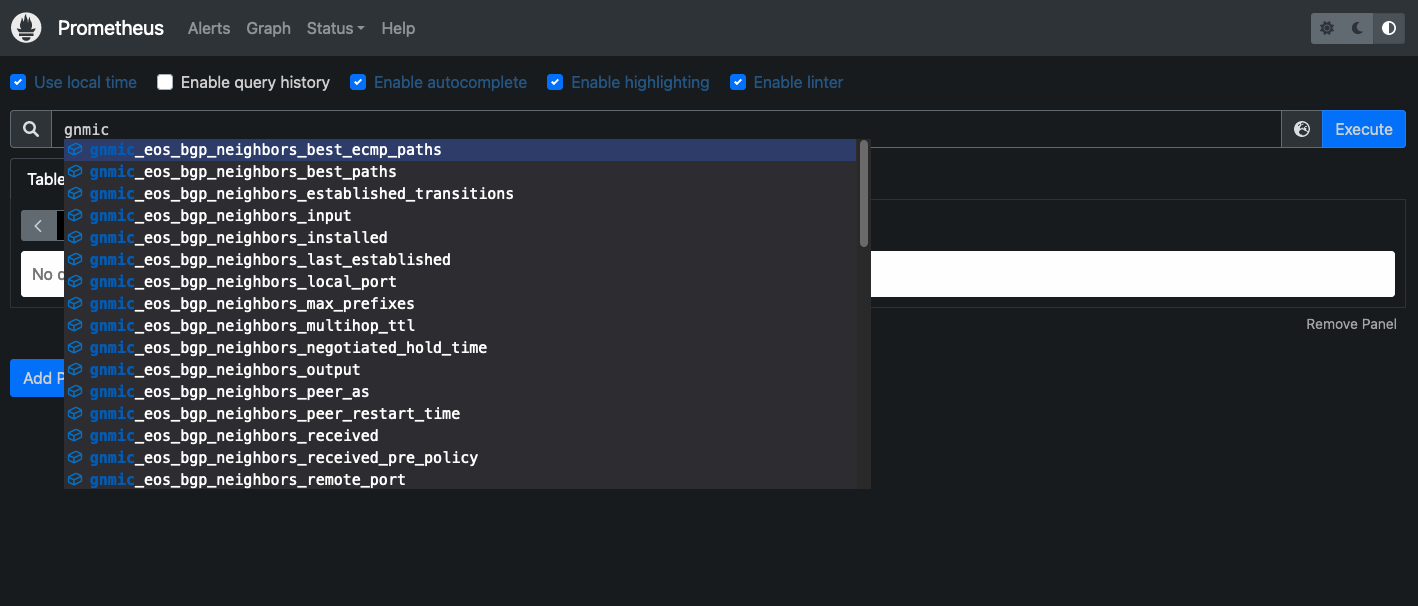This screenshot has width=1418, height=606.
Task: Pick gnmic_eos_bgp_neighbors_established_transitions entry
Action: (461, 194)
